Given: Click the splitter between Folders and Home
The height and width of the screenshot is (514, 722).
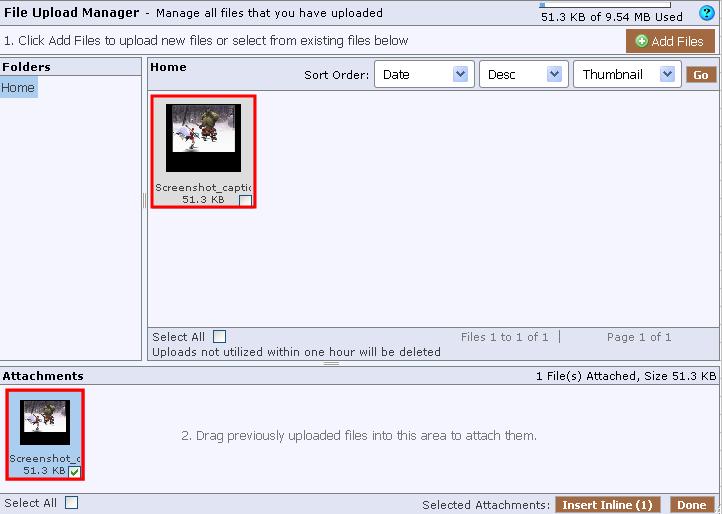Looking at the screenshot, I should tap(144, 200).
